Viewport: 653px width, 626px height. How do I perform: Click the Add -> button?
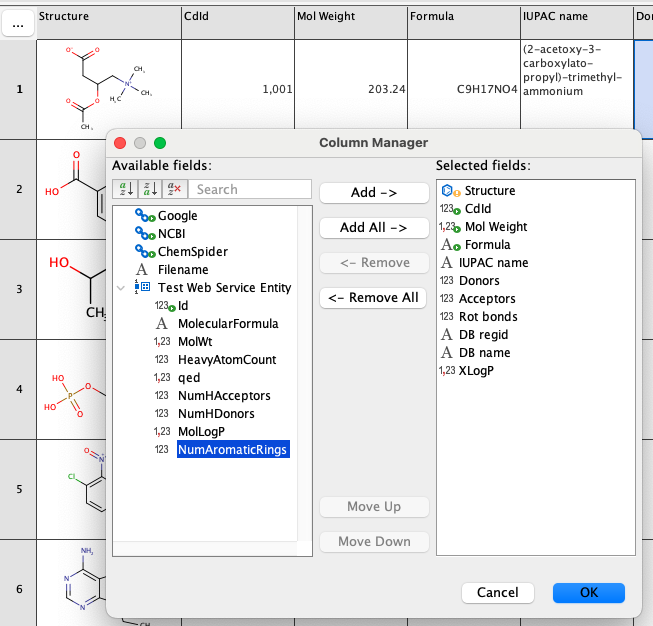click(374, 192)
